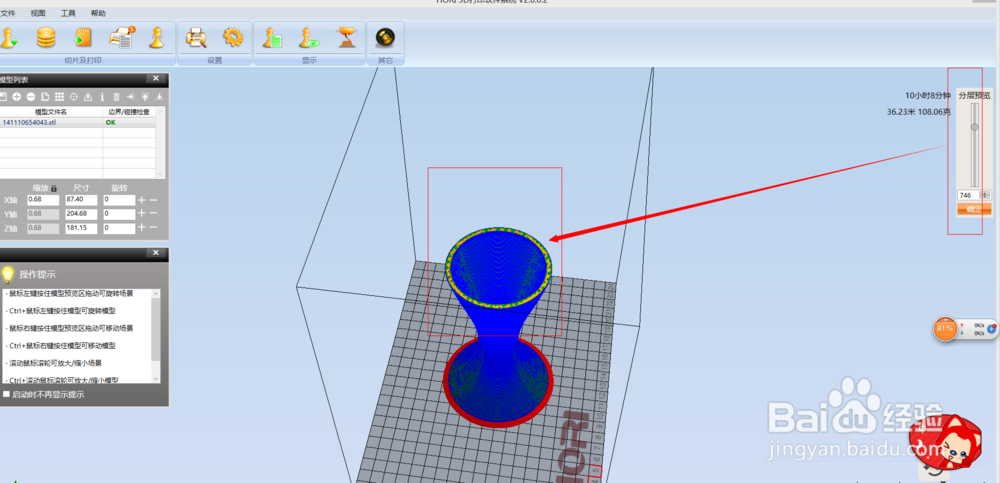The width and height of the screenshot is (1000, 483).
Task: Click the plain chess piece print icon
Action: 156,38
